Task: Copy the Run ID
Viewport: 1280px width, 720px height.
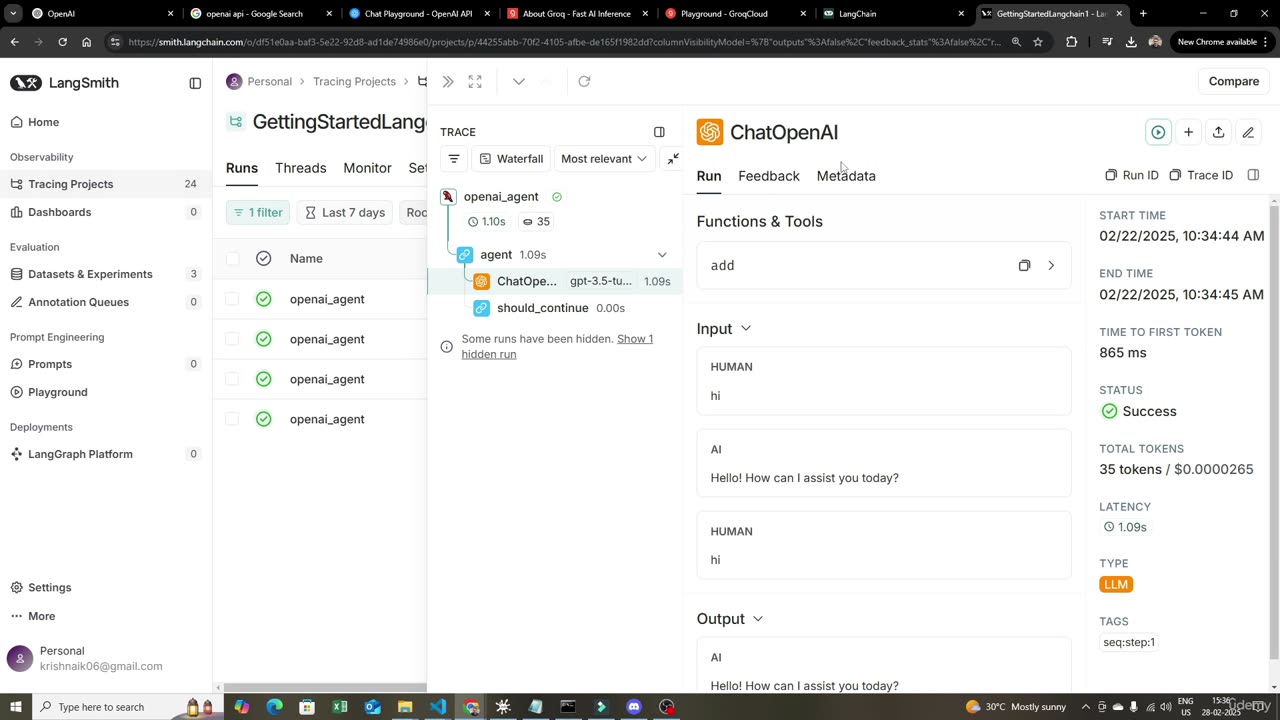Action: click(x=1132, y=175)
